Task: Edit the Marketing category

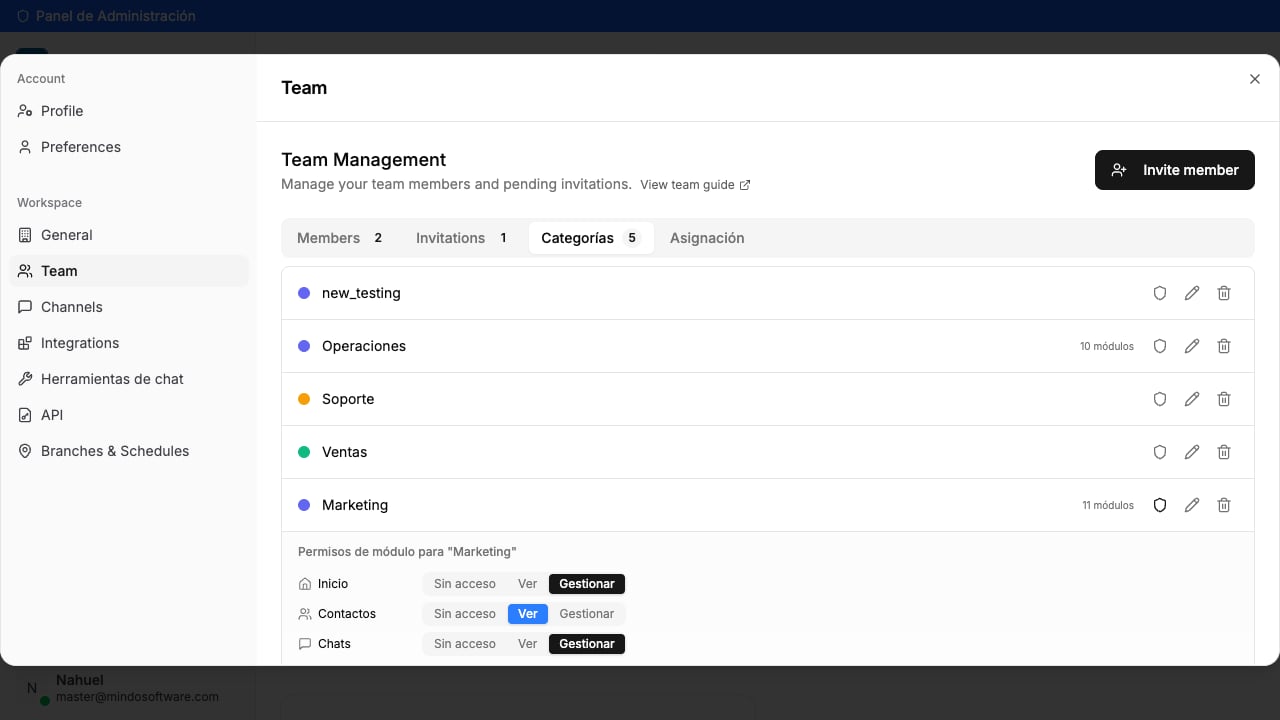Action: point(1192,505)
